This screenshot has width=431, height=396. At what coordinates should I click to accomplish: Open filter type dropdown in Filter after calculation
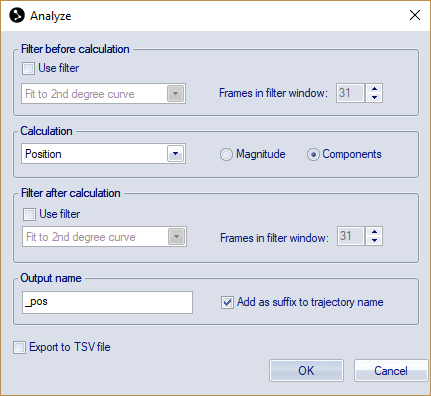[176, 237]
